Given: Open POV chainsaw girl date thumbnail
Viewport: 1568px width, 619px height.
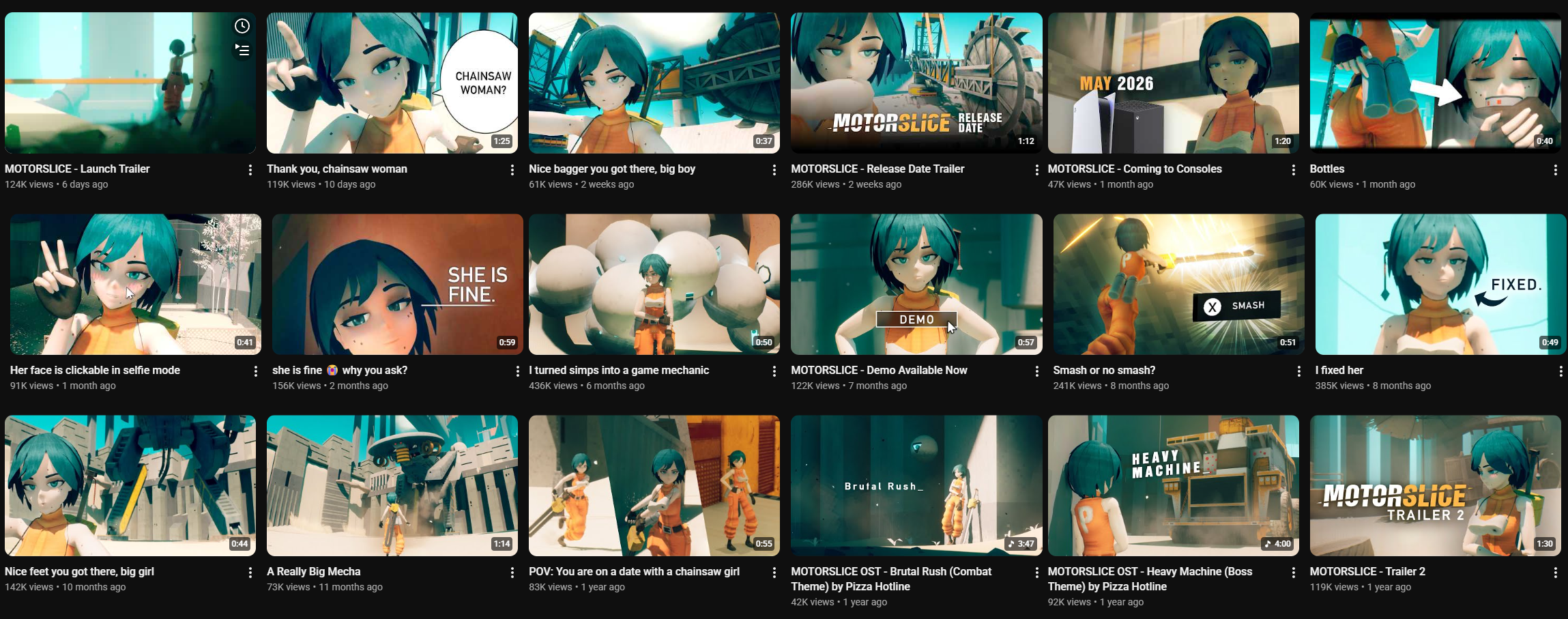Looking at the screenshot, I should point(654,485).
